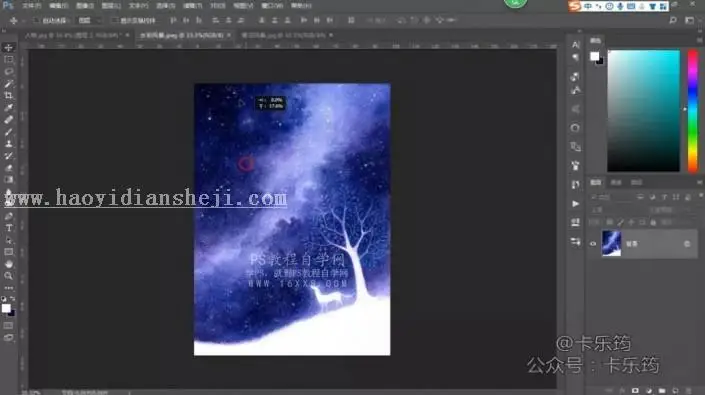The height and width of the screenshot is (395, 705).
Task: Open the Auto-Select target dropdown
Action: (89, 21)
